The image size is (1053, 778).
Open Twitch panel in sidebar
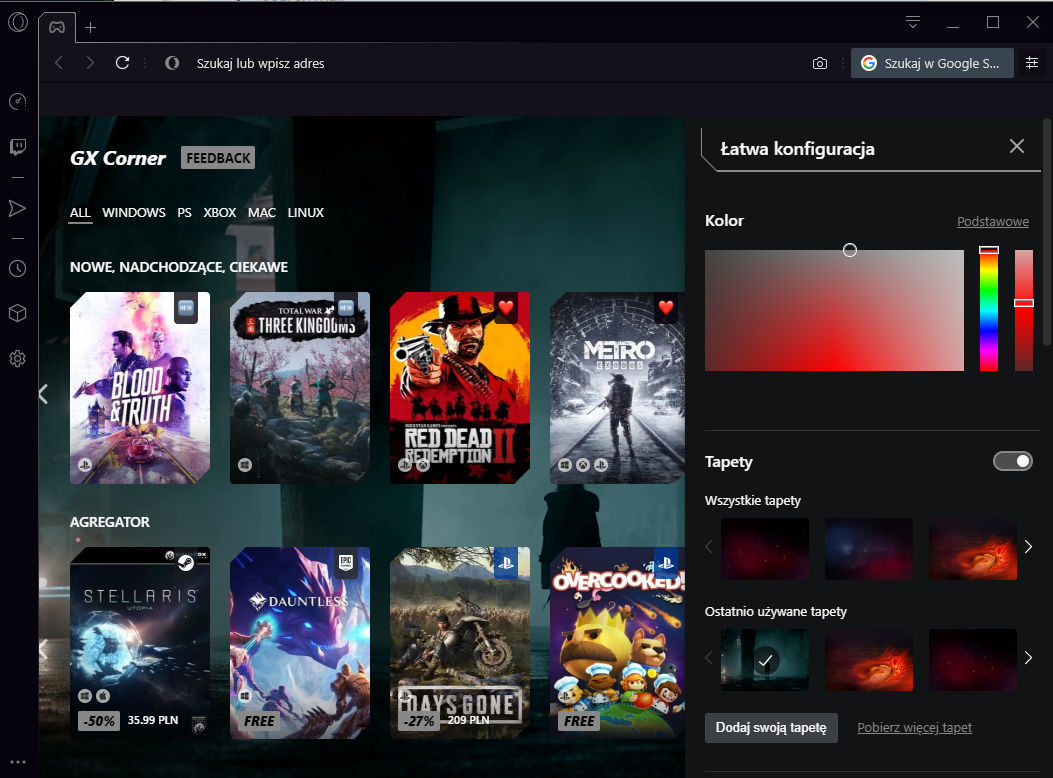[17, 146]
